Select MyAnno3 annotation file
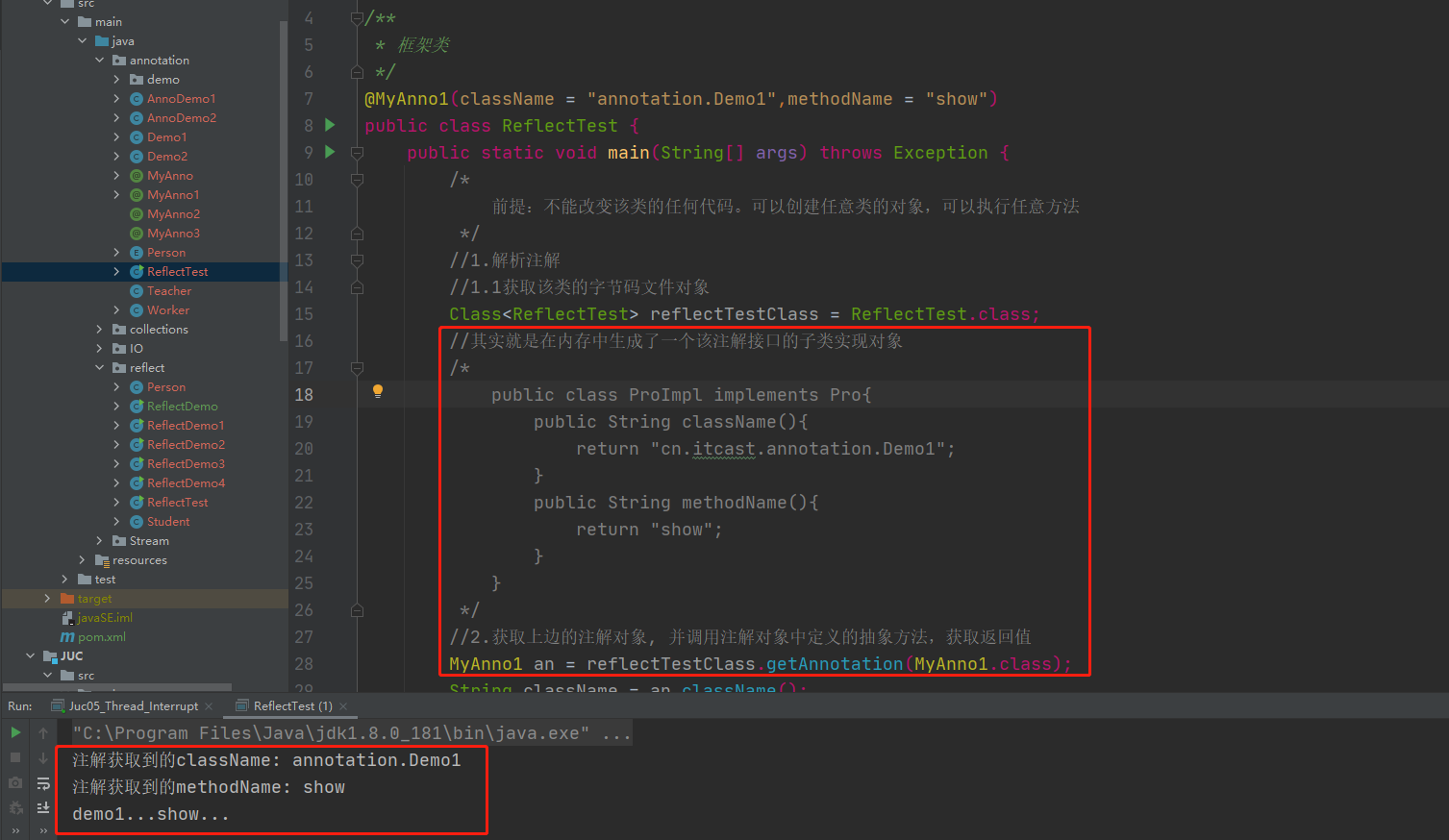The height and width of the screenshot is (840, 1449). (x=173, y=233)
